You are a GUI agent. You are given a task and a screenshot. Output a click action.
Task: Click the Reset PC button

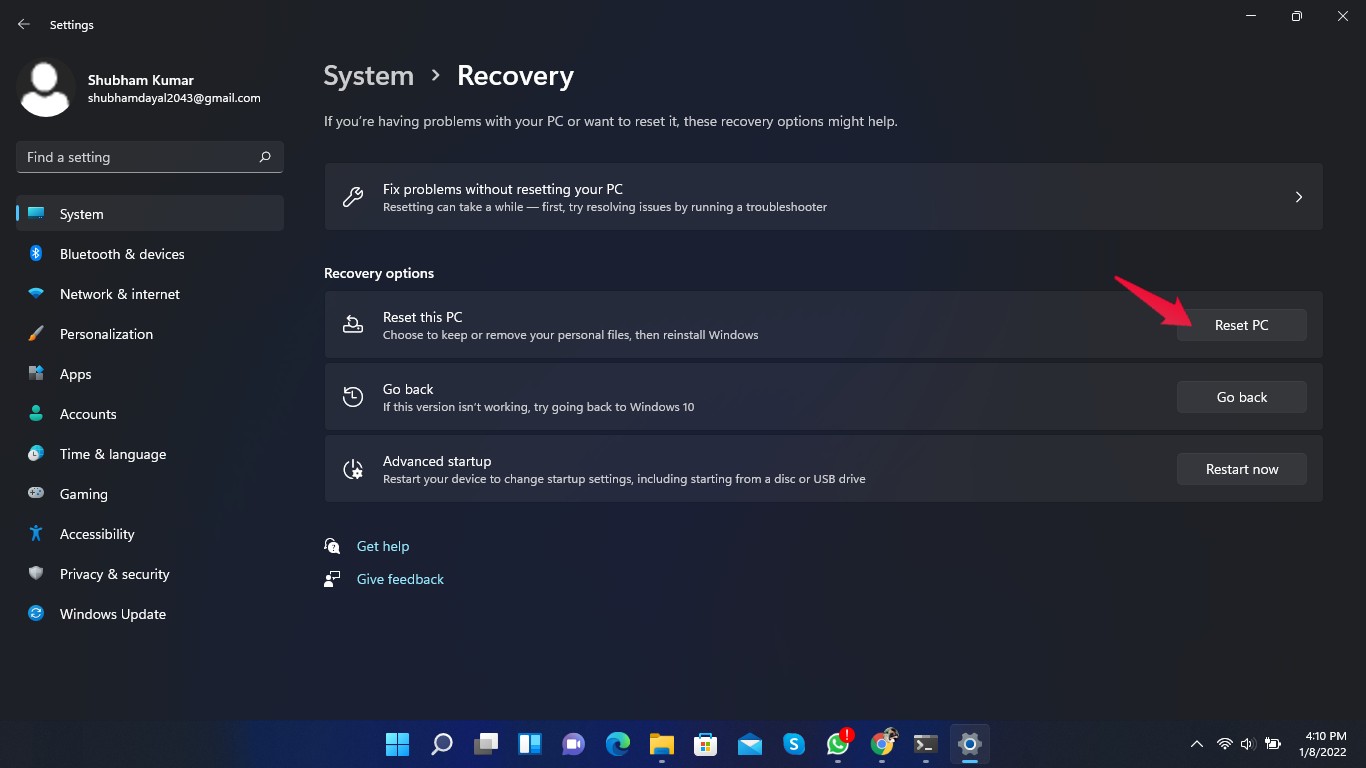coord(1241,324)
